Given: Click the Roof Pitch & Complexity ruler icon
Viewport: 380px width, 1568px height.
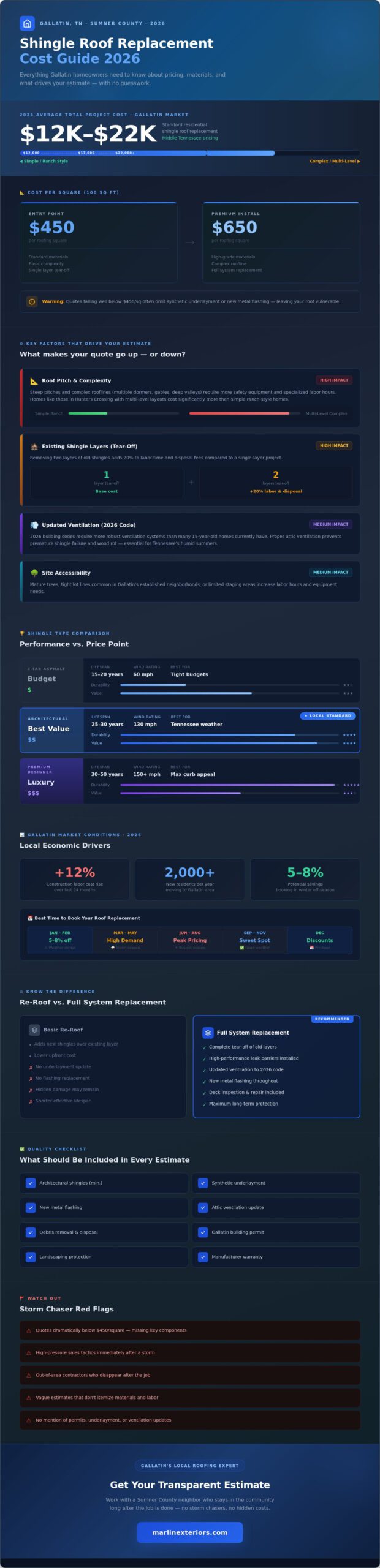Looking at the screenshot, I should [x=34, y=380].
